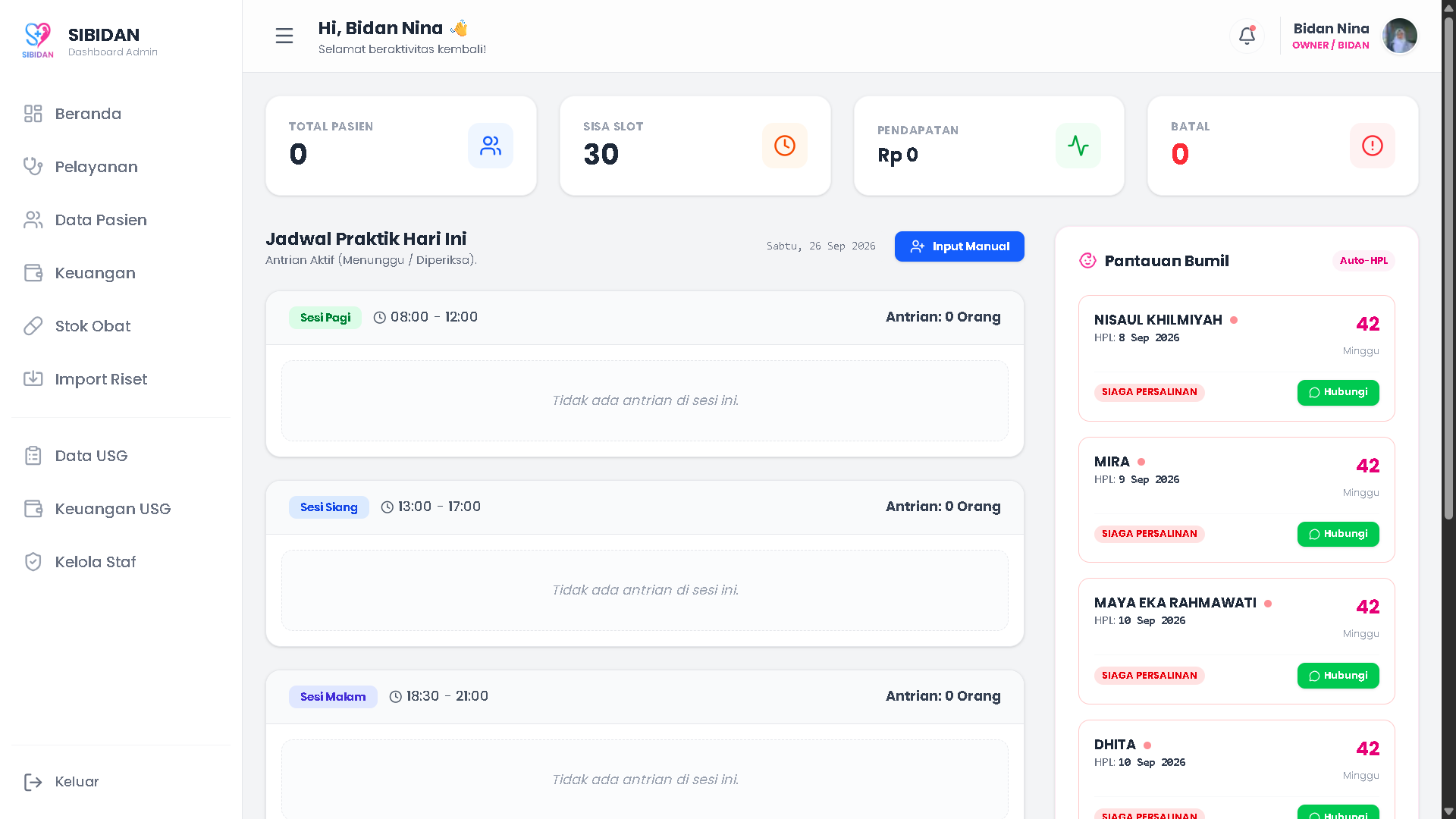
Task: Navigate to Import Riset
Action: click(121, 379)
